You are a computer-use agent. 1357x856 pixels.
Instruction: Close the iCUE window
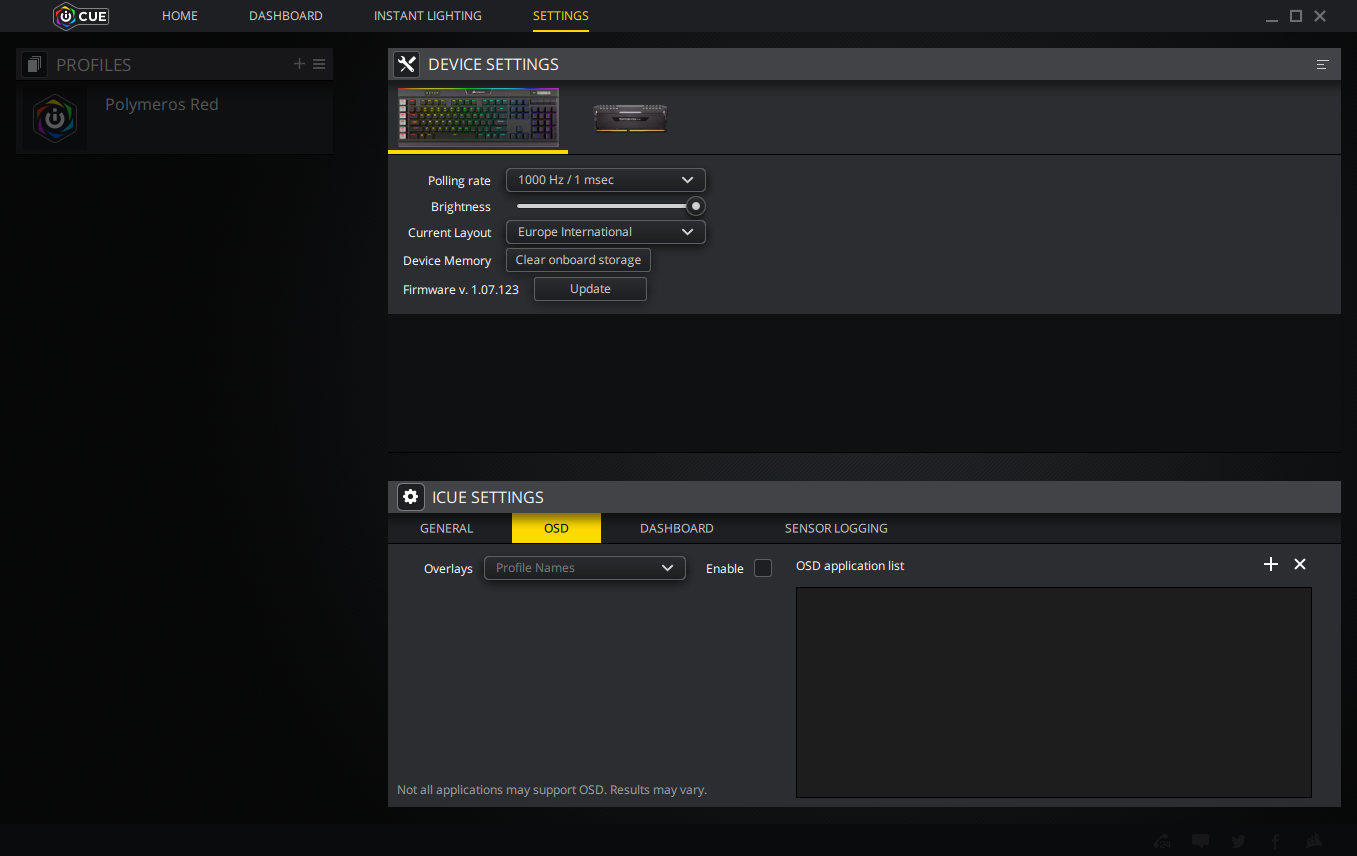[x=1320, y=16]
